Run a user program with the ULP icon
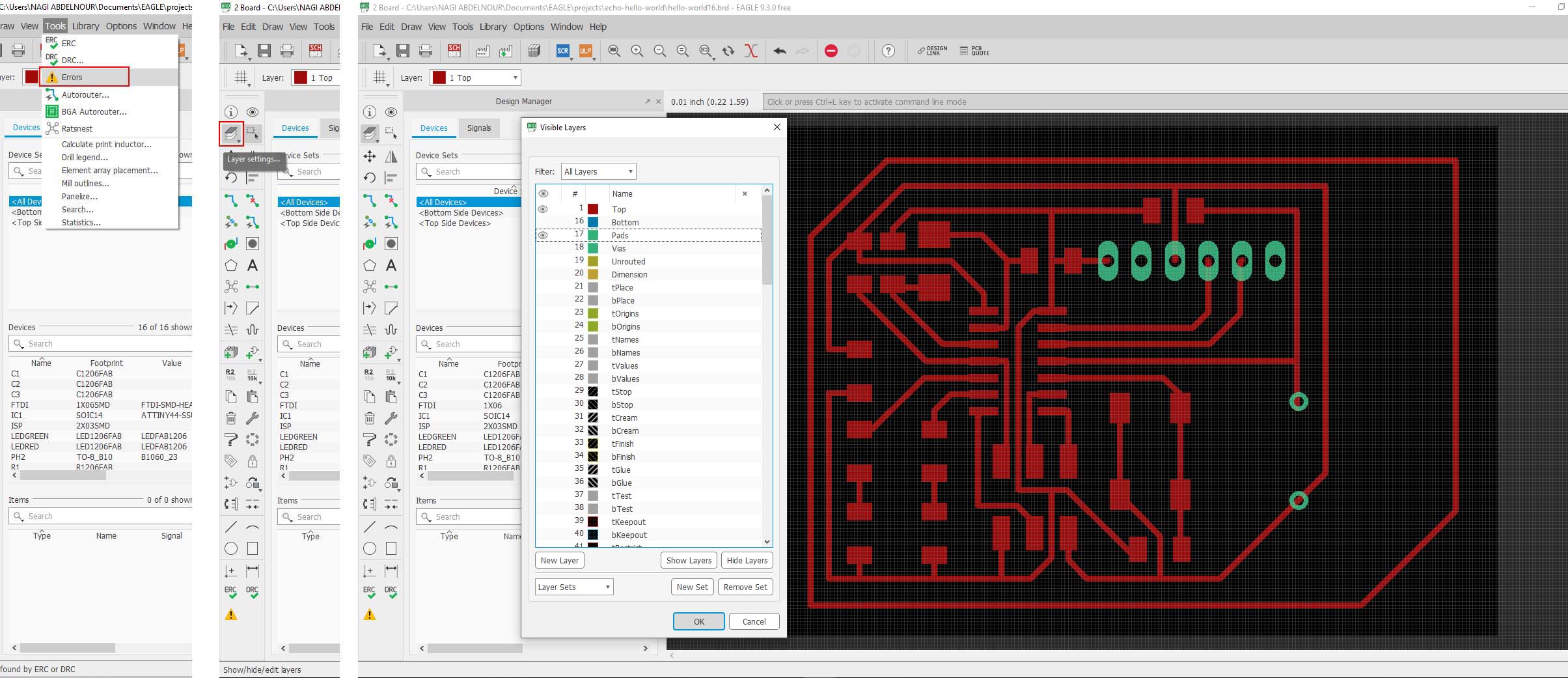 click(586, 51)
